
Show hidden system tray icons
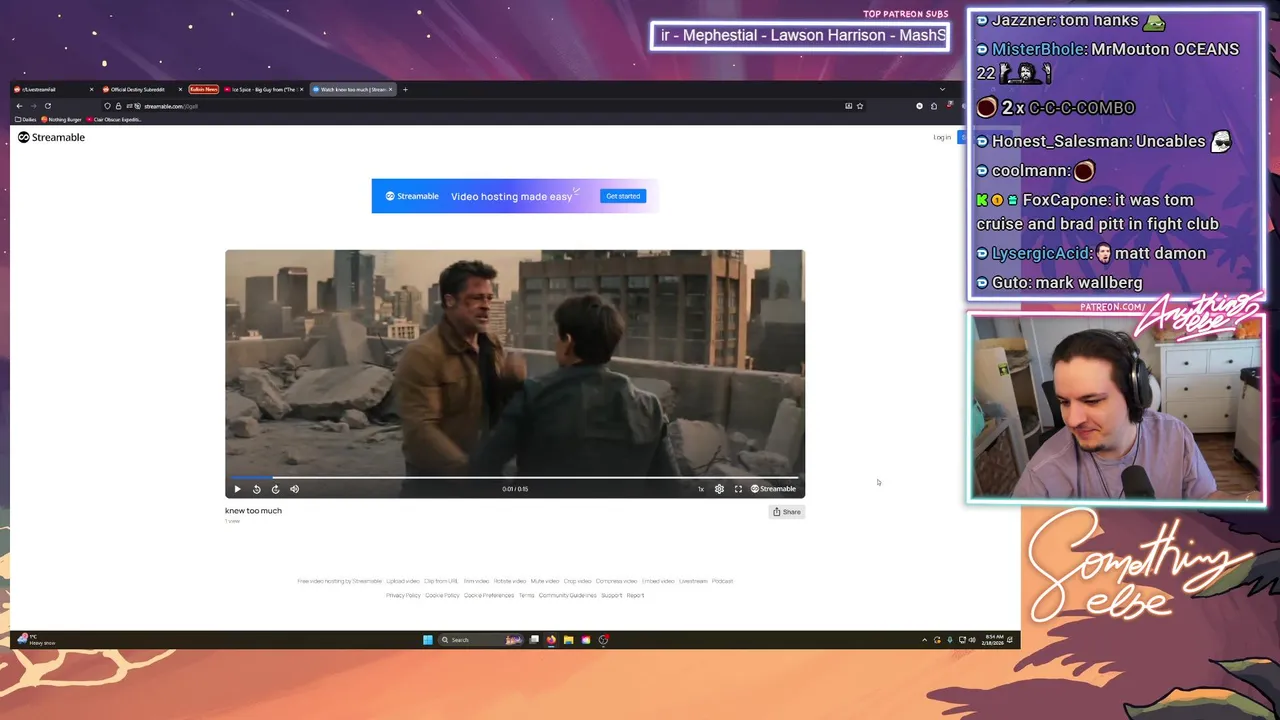point(924,640)
